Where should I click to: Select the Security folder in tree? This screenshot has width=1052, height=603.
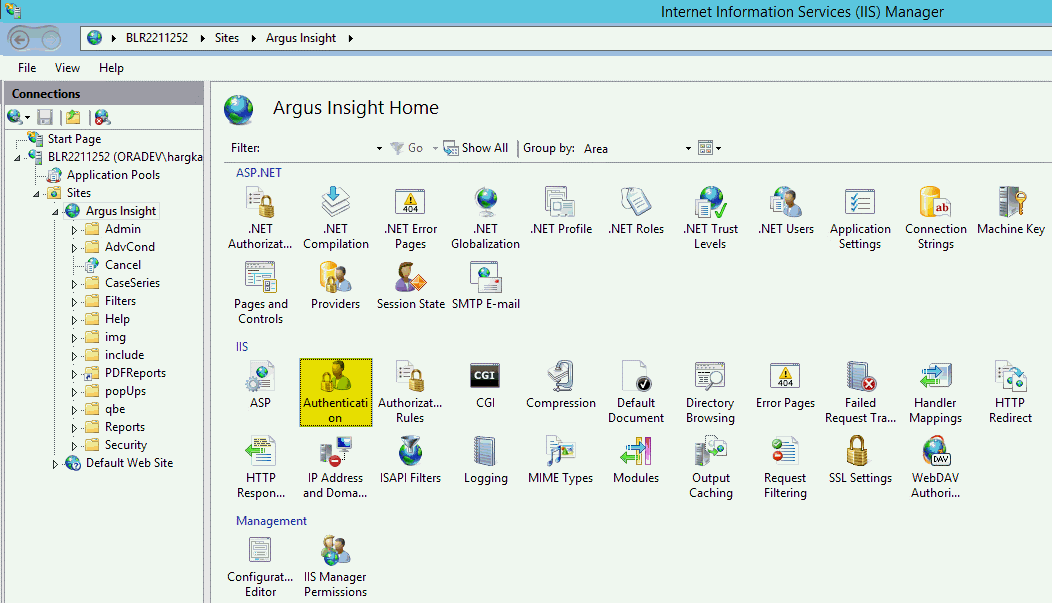click(125, 445)
